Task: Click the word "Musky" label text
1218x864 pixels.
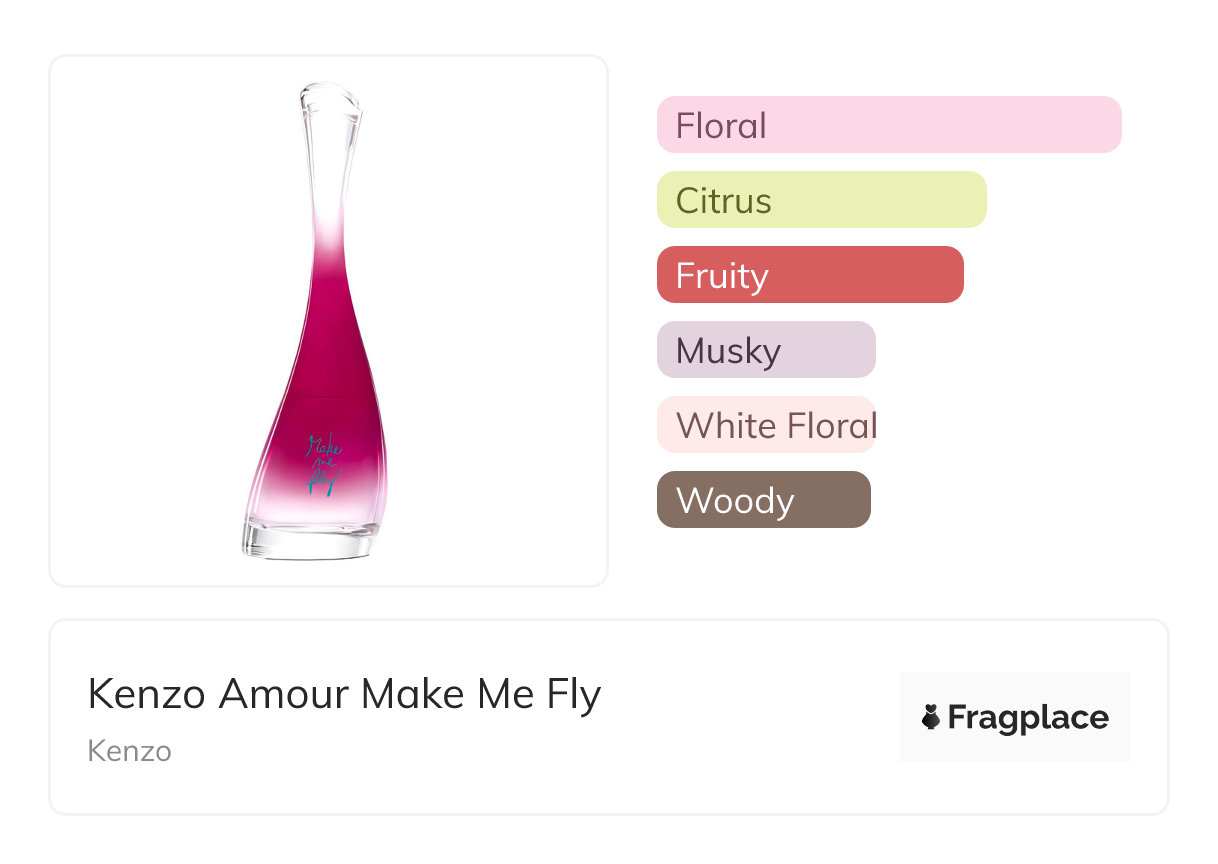Action: click(728, 351)
